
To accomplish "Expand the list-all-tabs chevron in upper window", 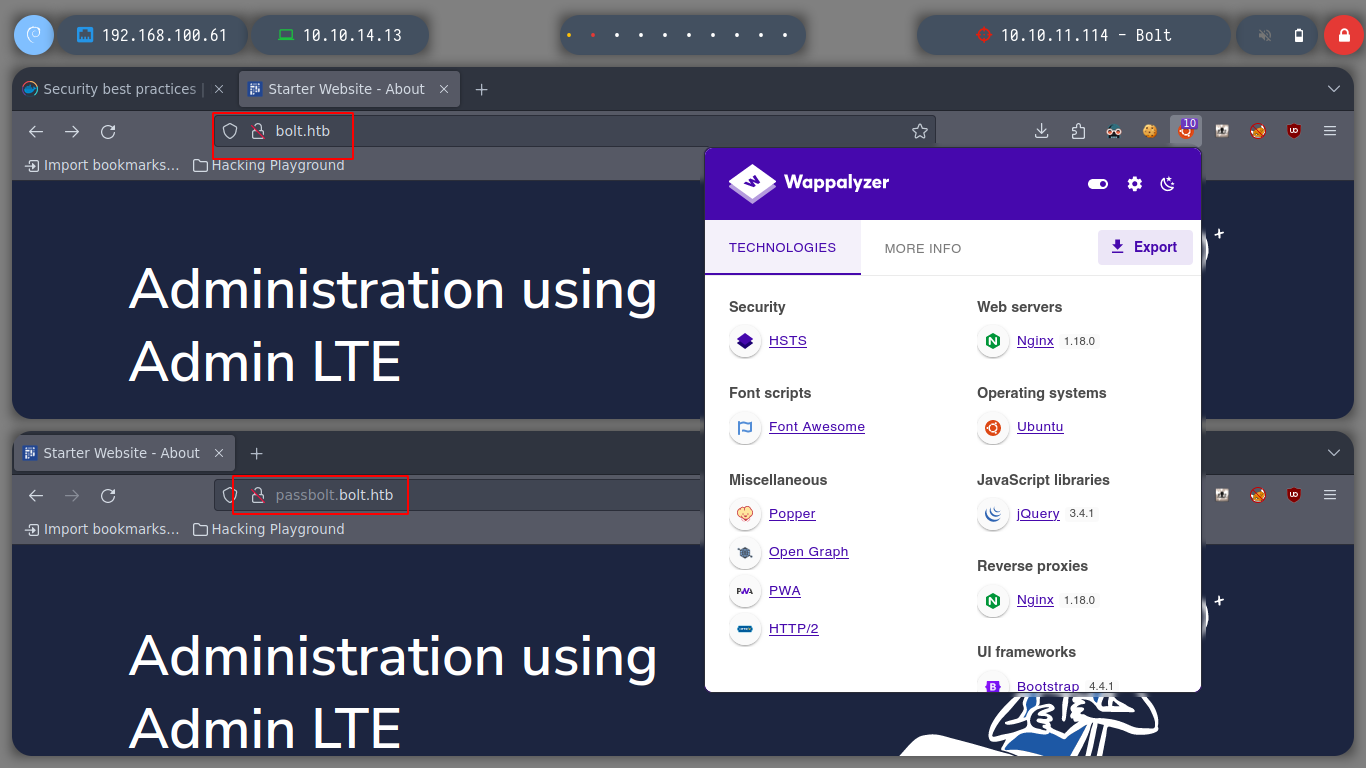I will click(x=1333, y=89).
